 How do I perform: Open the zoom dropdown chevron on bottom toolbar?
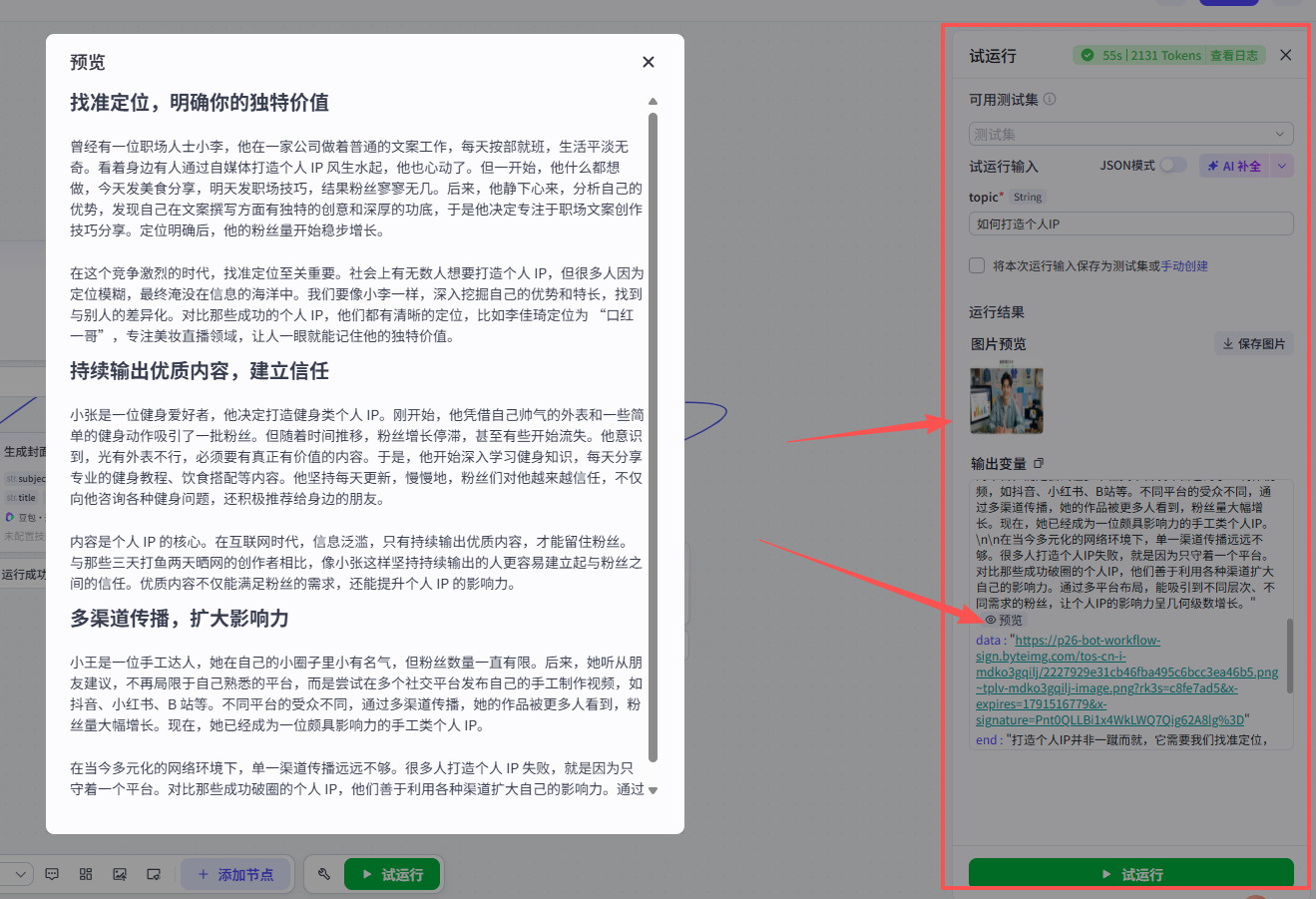tap(21, 874)
